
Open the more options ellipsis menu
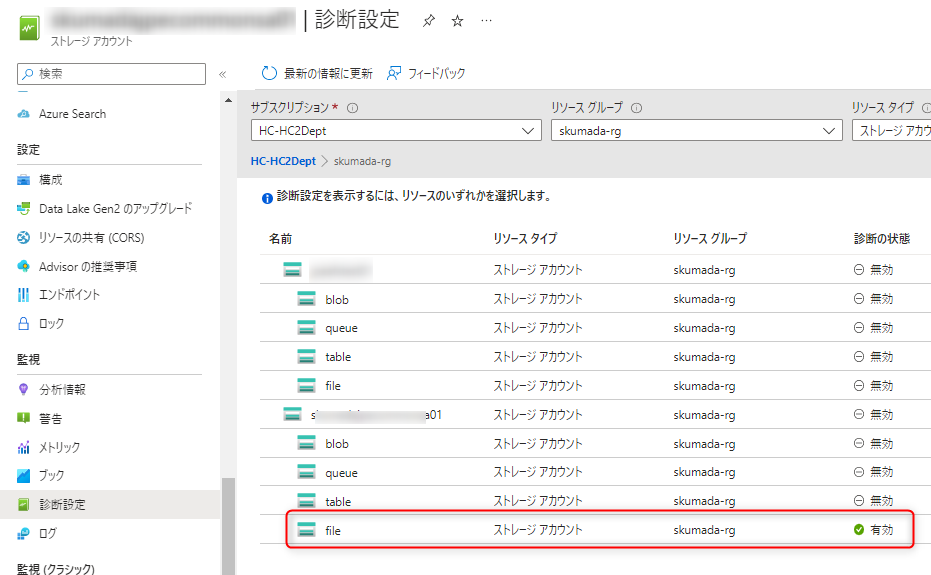coord(486,21)
